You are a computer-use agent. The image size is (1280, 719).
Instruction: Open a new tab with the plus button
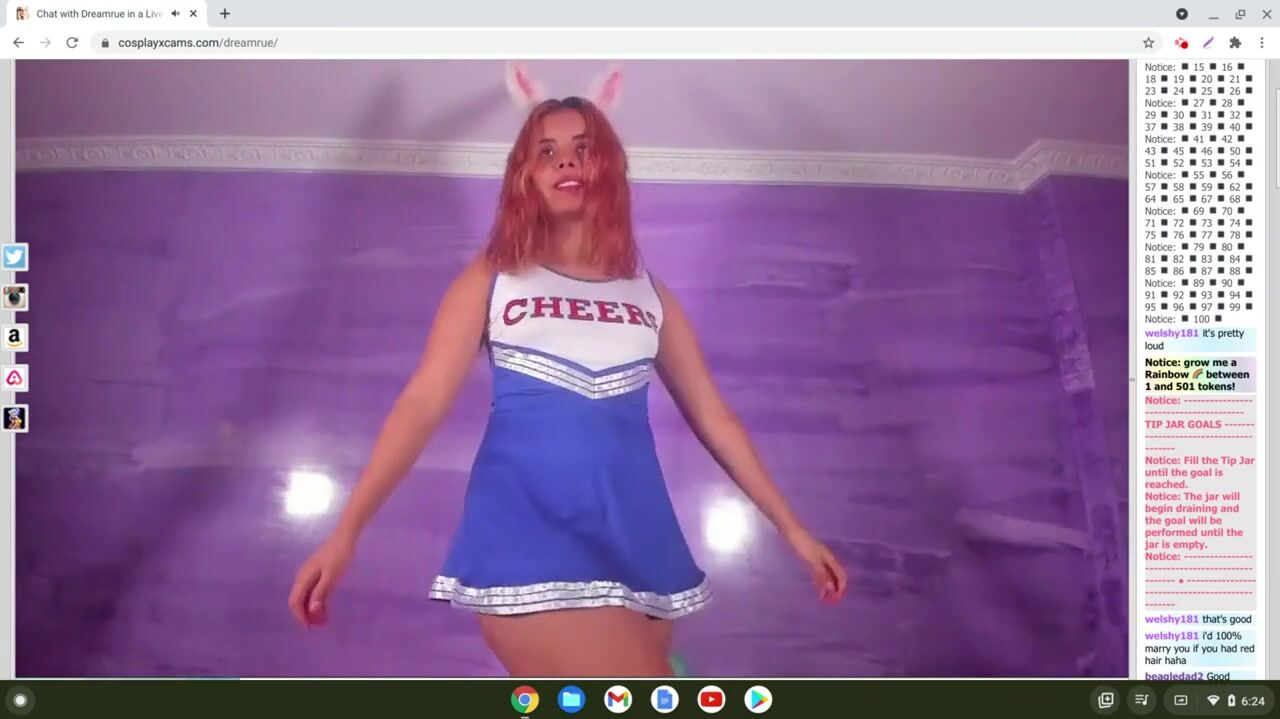pyautogui.click(x=225, y=14)
